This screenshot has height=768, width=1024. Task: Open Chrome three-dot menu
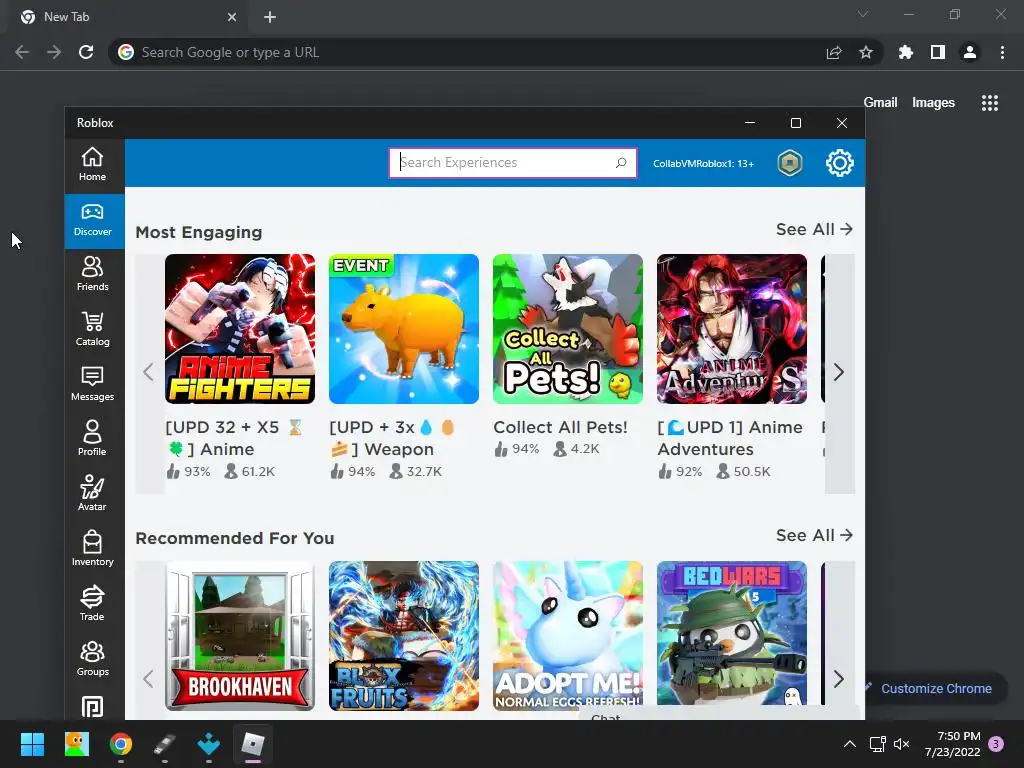point(1002,52)
